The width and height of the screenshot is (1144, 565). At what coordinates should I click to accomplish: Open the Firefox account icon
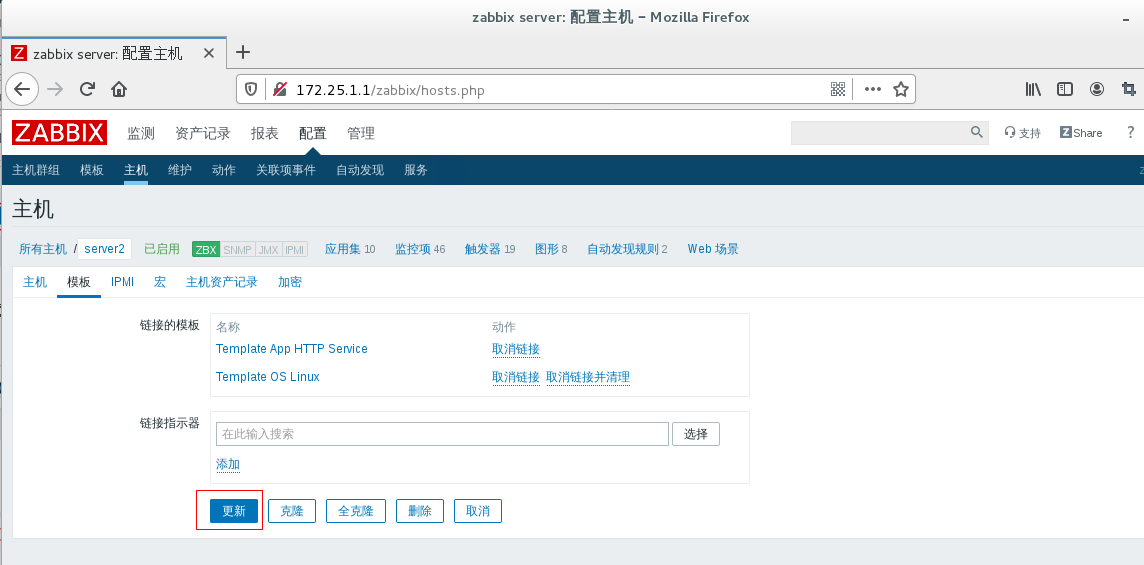pyautogui.click(x=1097, y=89)
